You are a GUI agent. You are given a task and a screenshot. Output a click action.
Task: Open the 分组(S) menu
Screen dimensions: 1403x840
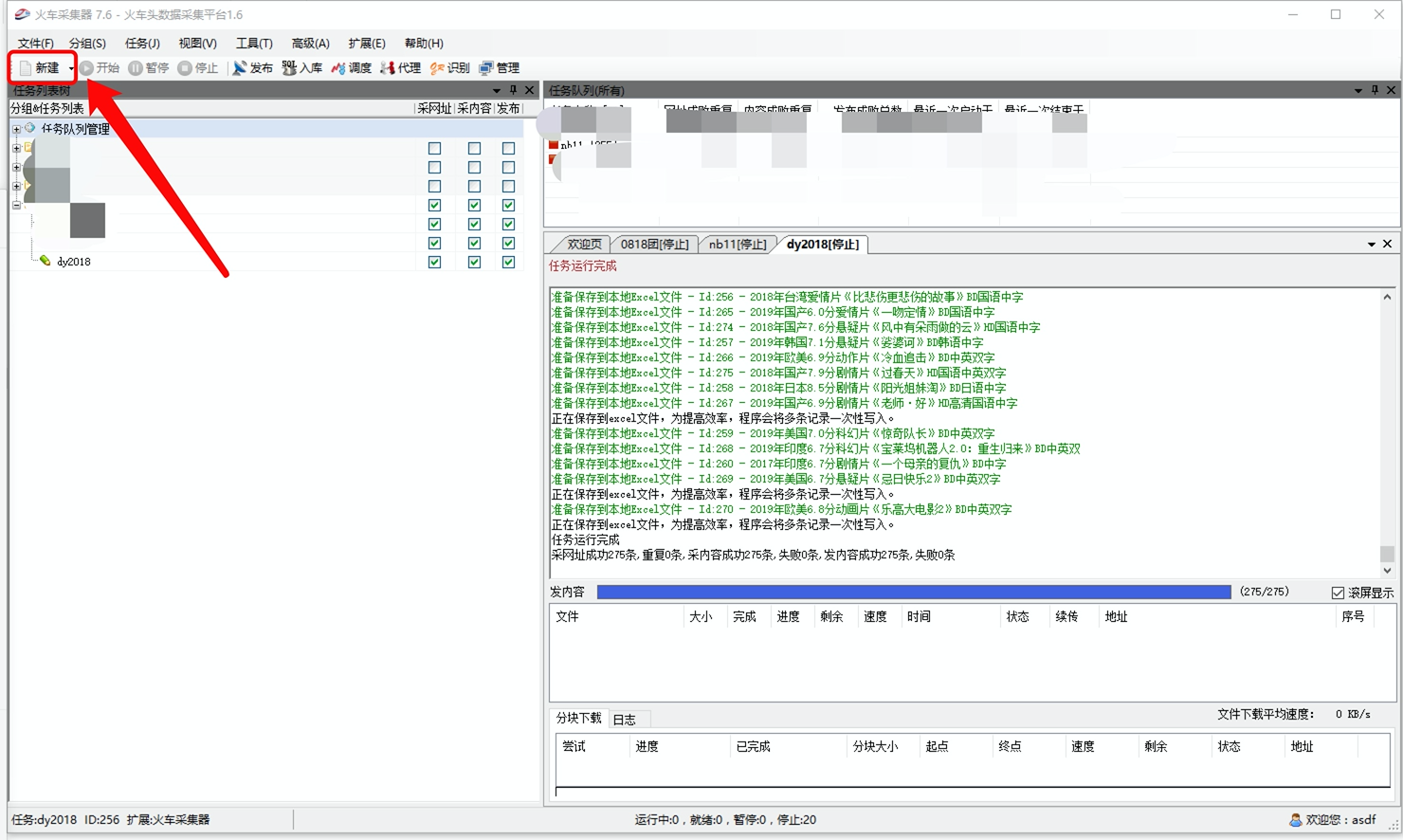click(x=87, y=43)
